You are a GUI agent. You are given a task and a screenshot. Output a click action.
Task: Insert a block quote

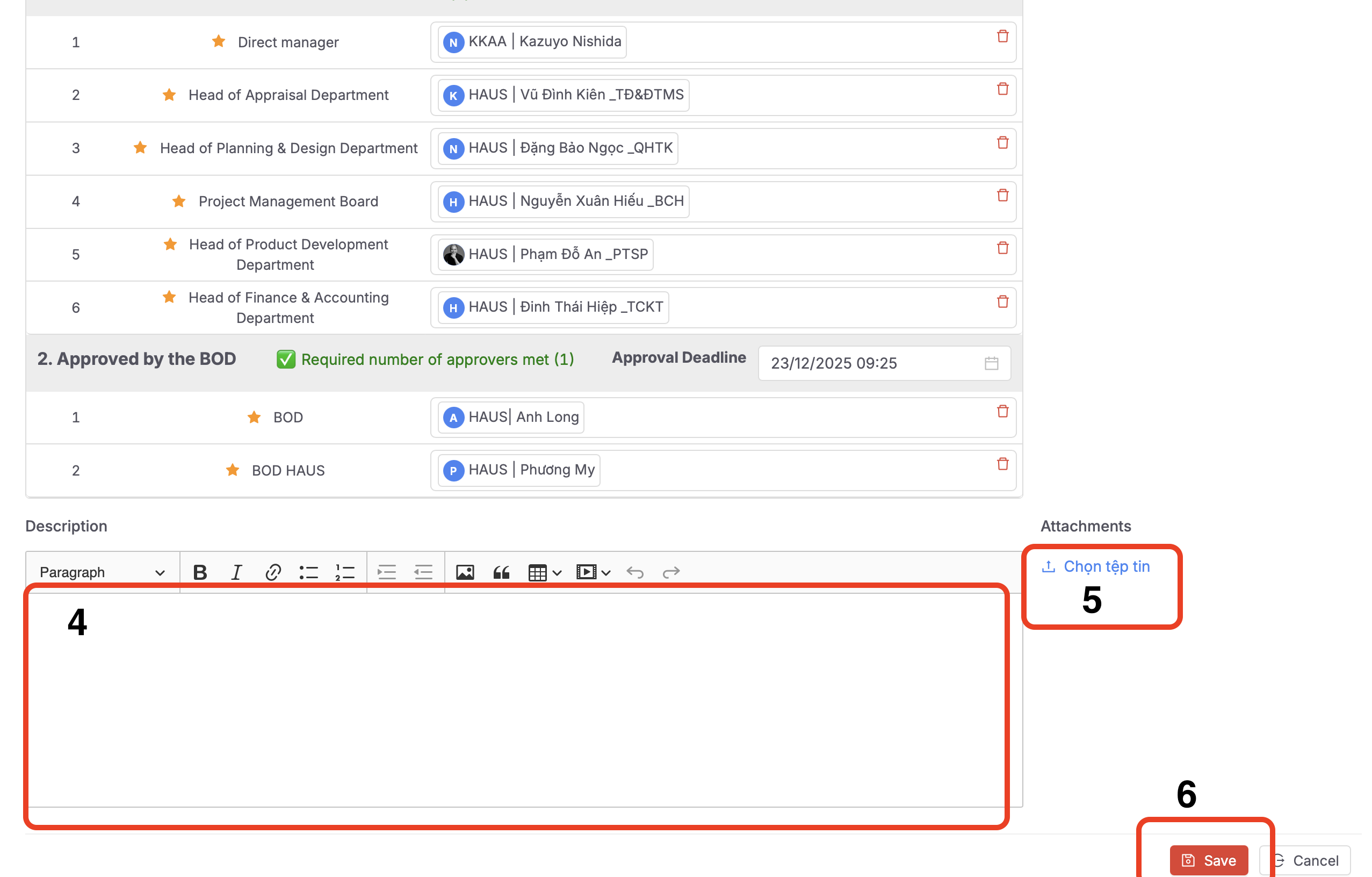[x=501, y=572]
